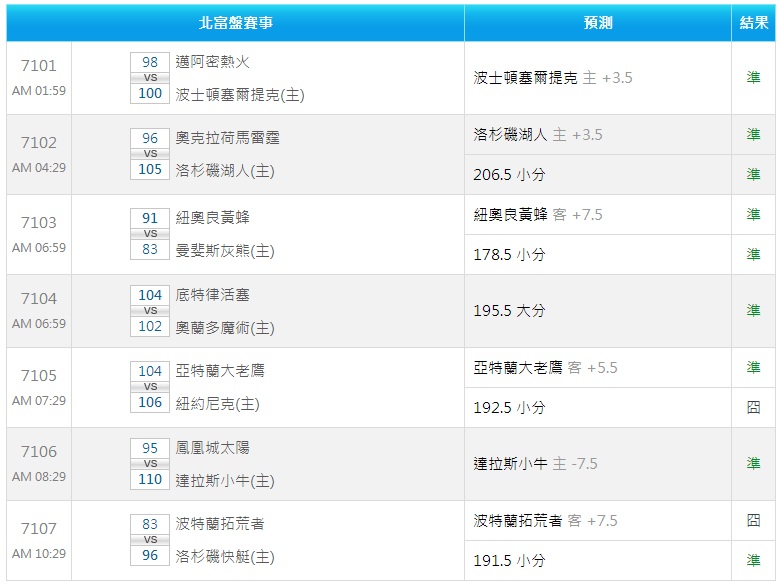
Task: Click team name 洛杉磯快艇(主)
Action: (225, 556)
